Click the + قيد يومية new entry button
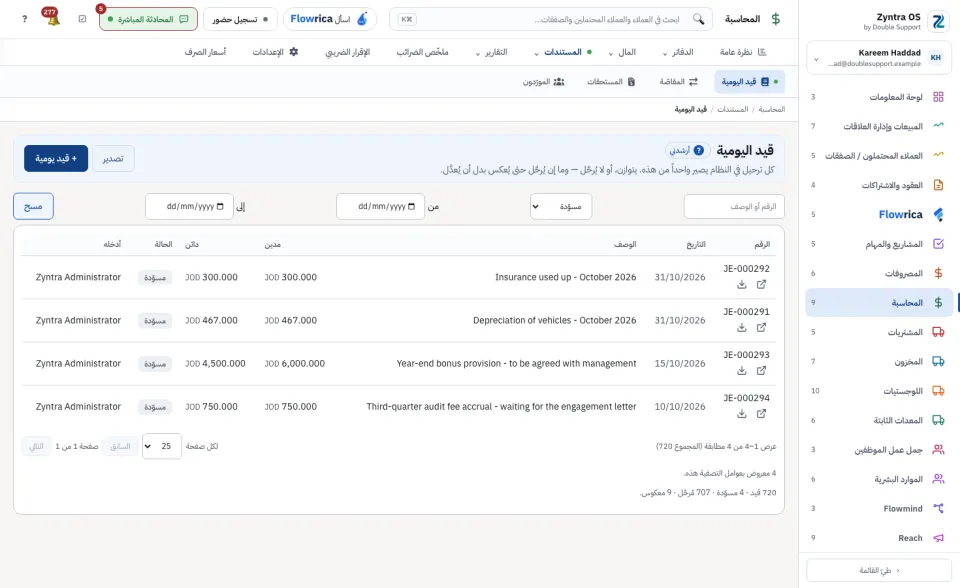 click(56, 159)
